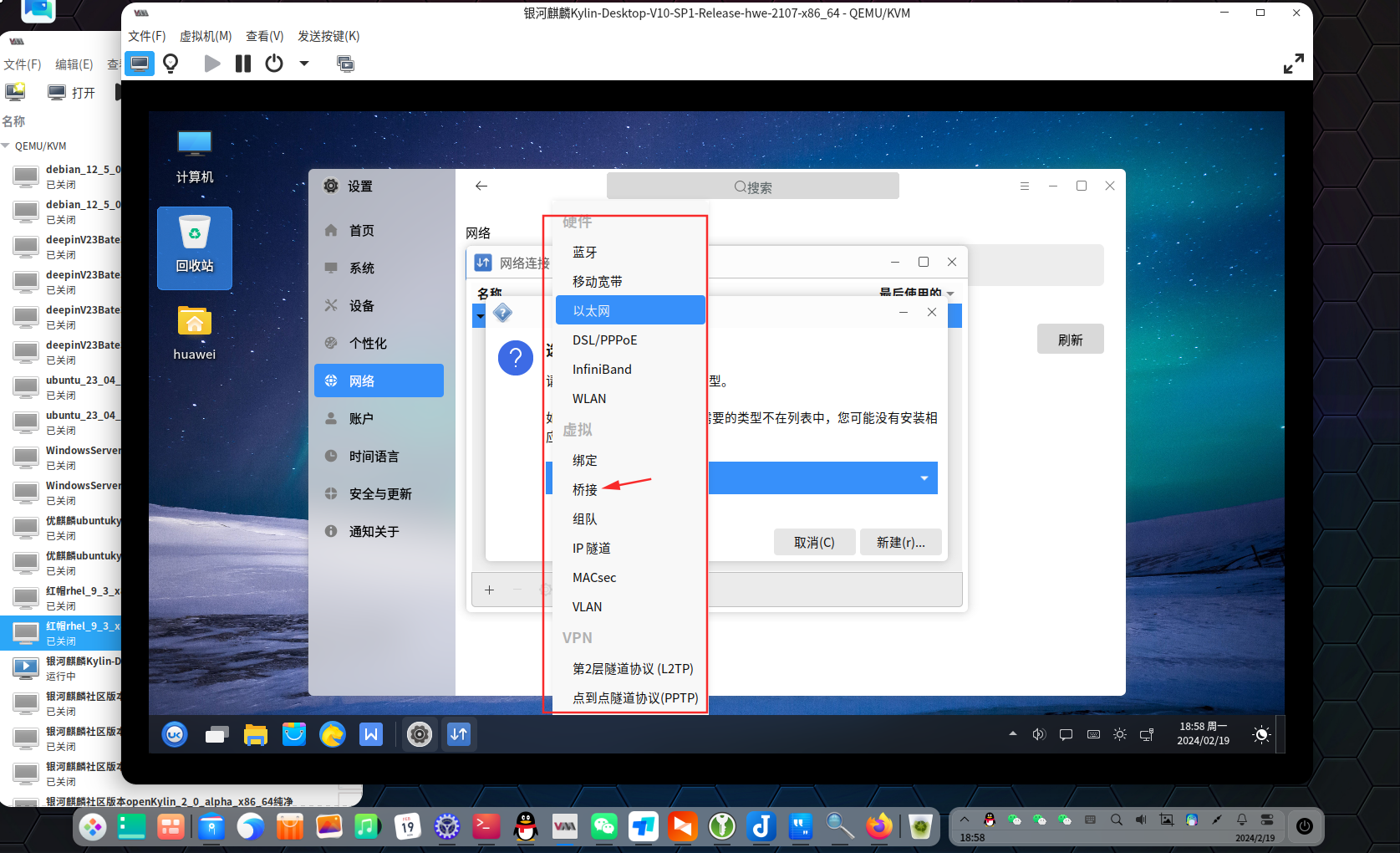Open 账户 in the Settings sidebar

click(x=379, y=418)
